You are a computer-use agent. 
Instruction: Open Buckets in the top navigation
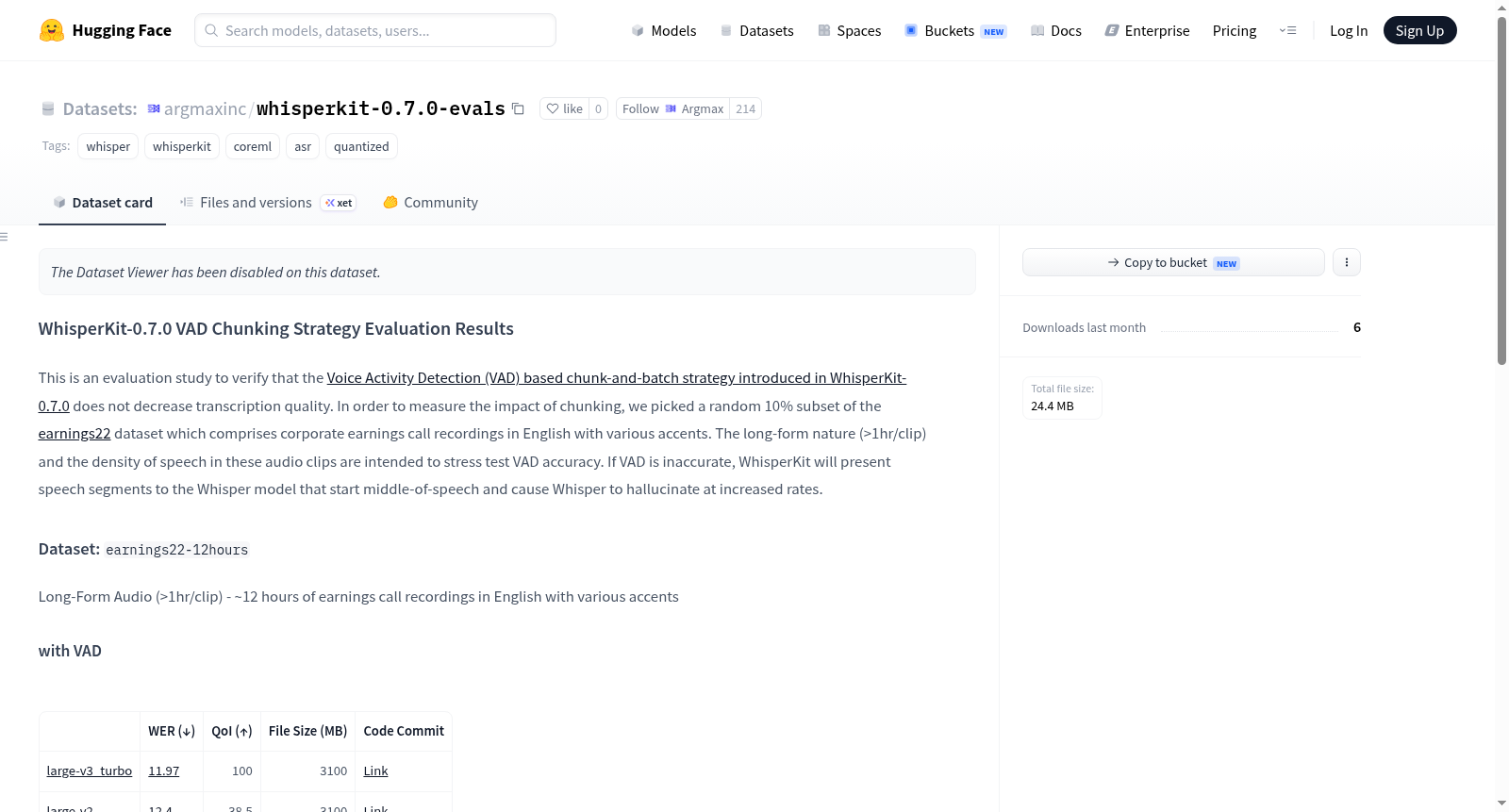[954, 30]
